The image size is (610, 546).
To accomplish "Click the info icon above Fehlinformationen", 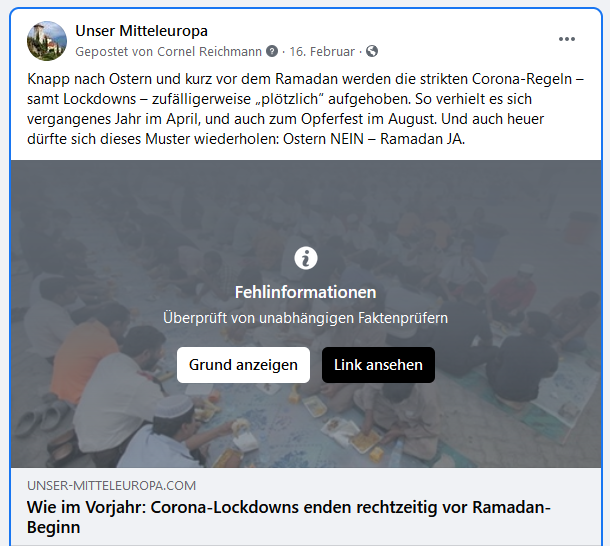I will coord(306,258).
